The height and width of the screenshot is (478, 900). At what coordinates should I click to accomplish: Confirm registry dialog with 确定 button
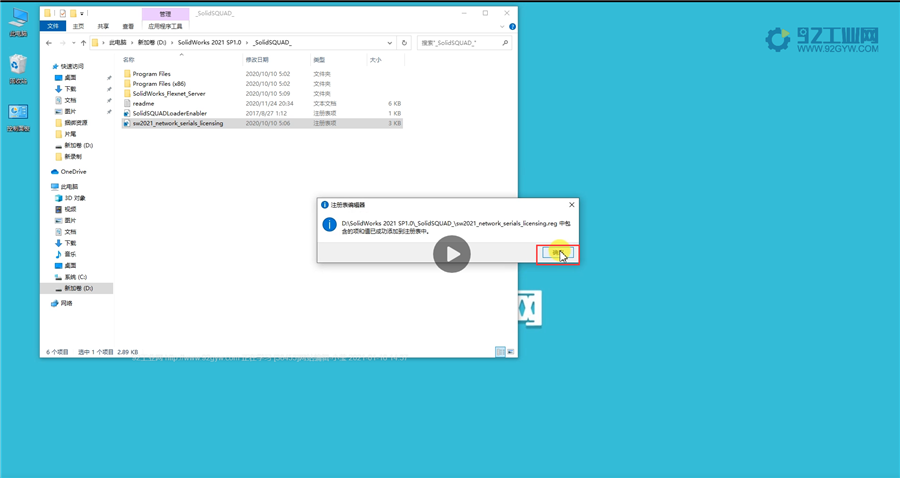tap(558, 253)
